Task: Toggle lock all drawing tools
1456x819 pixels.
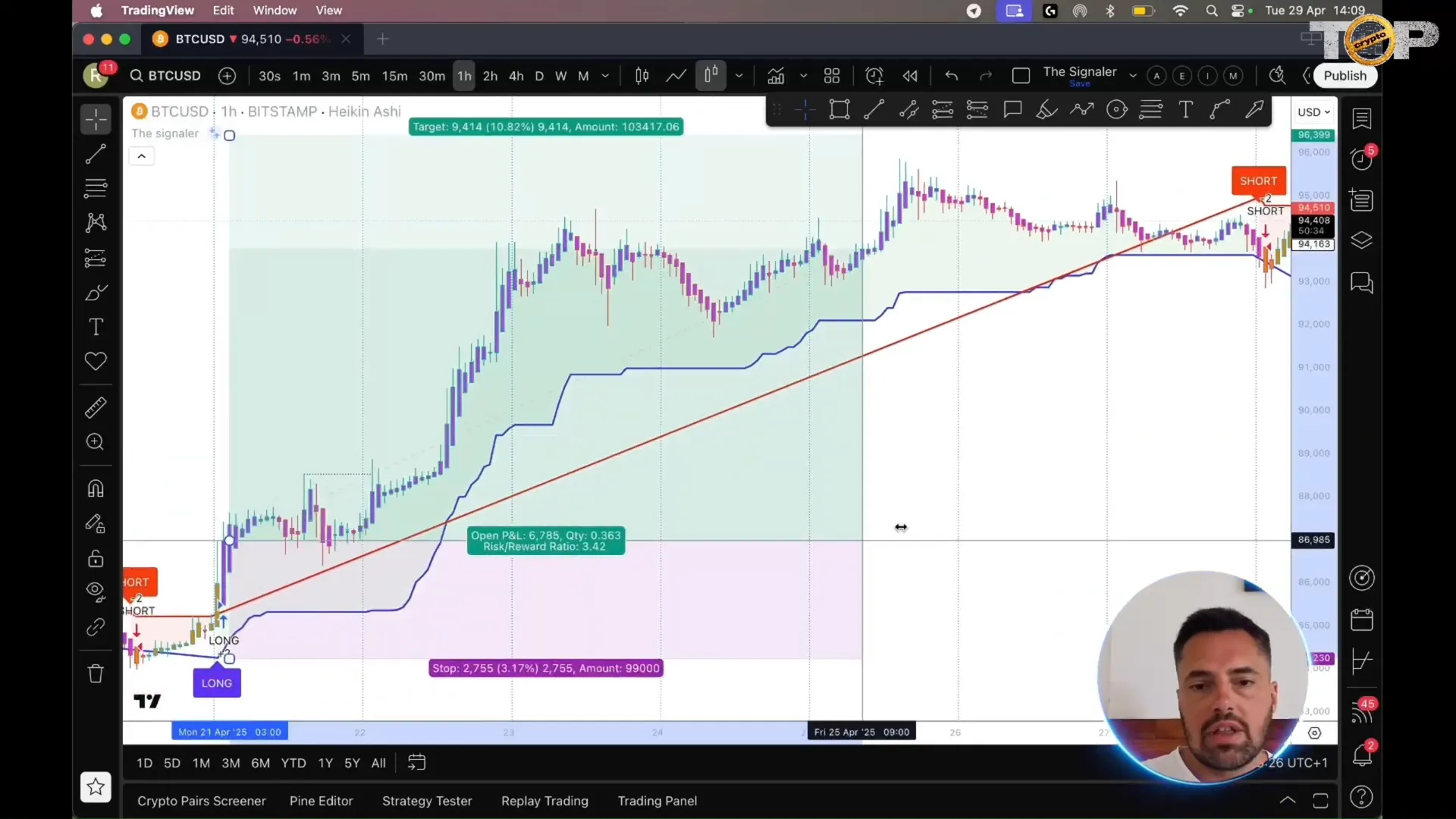Action: 96,559
